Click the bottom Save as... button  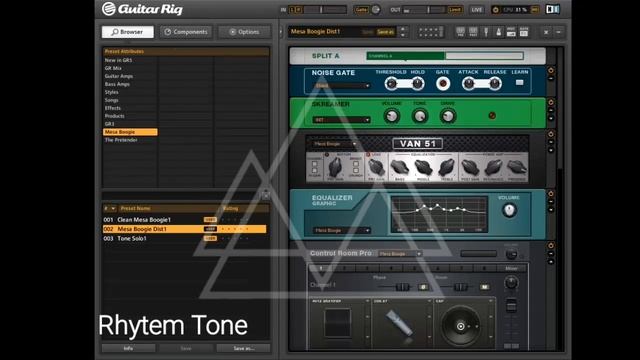pyautogui.click(x=244, y=348)
